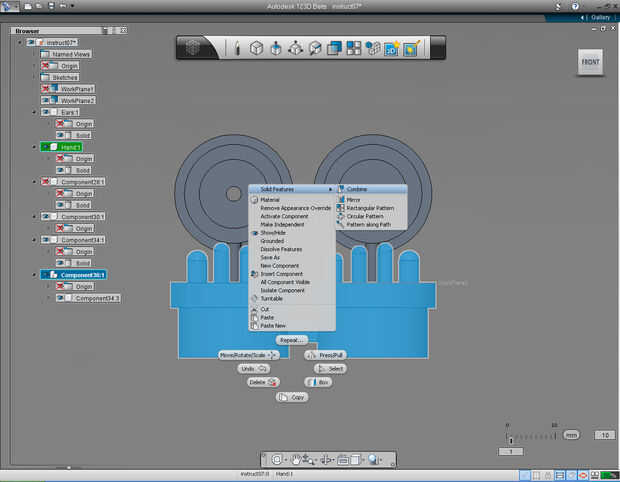Select Isolate Component in context menu
Image resolution: width=620 pixels, height=482 pixels.
click(292, 290)
